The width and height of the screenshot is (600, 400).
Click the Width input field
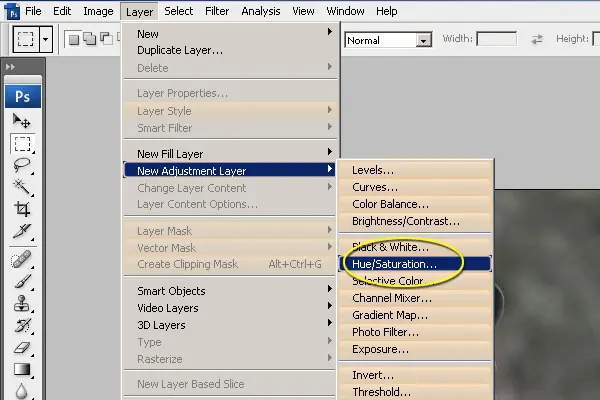[x=497, y=39]
